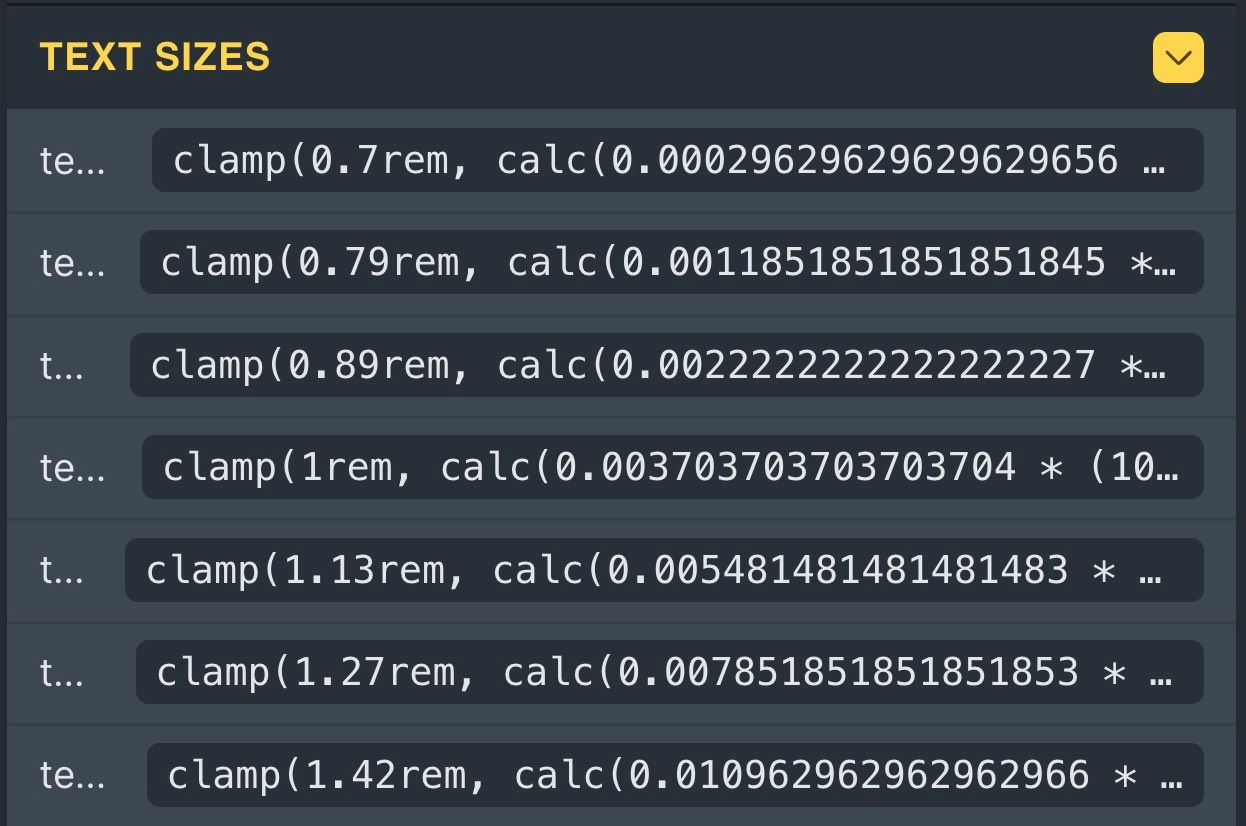Click the clamp(1.42rem value field
Screen dimensions: 1246x826
pos(674,775)
